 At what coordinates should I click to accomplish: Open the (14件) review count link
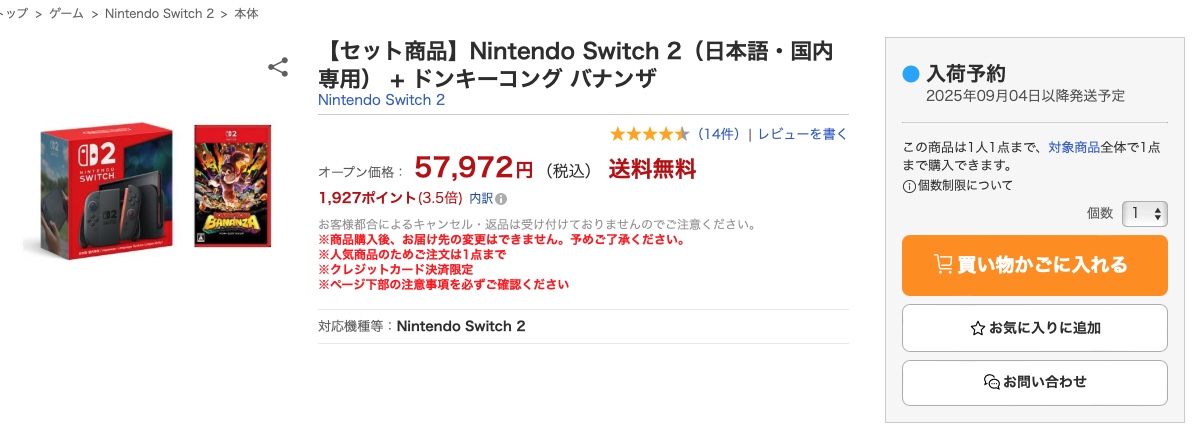pos(718,134)
